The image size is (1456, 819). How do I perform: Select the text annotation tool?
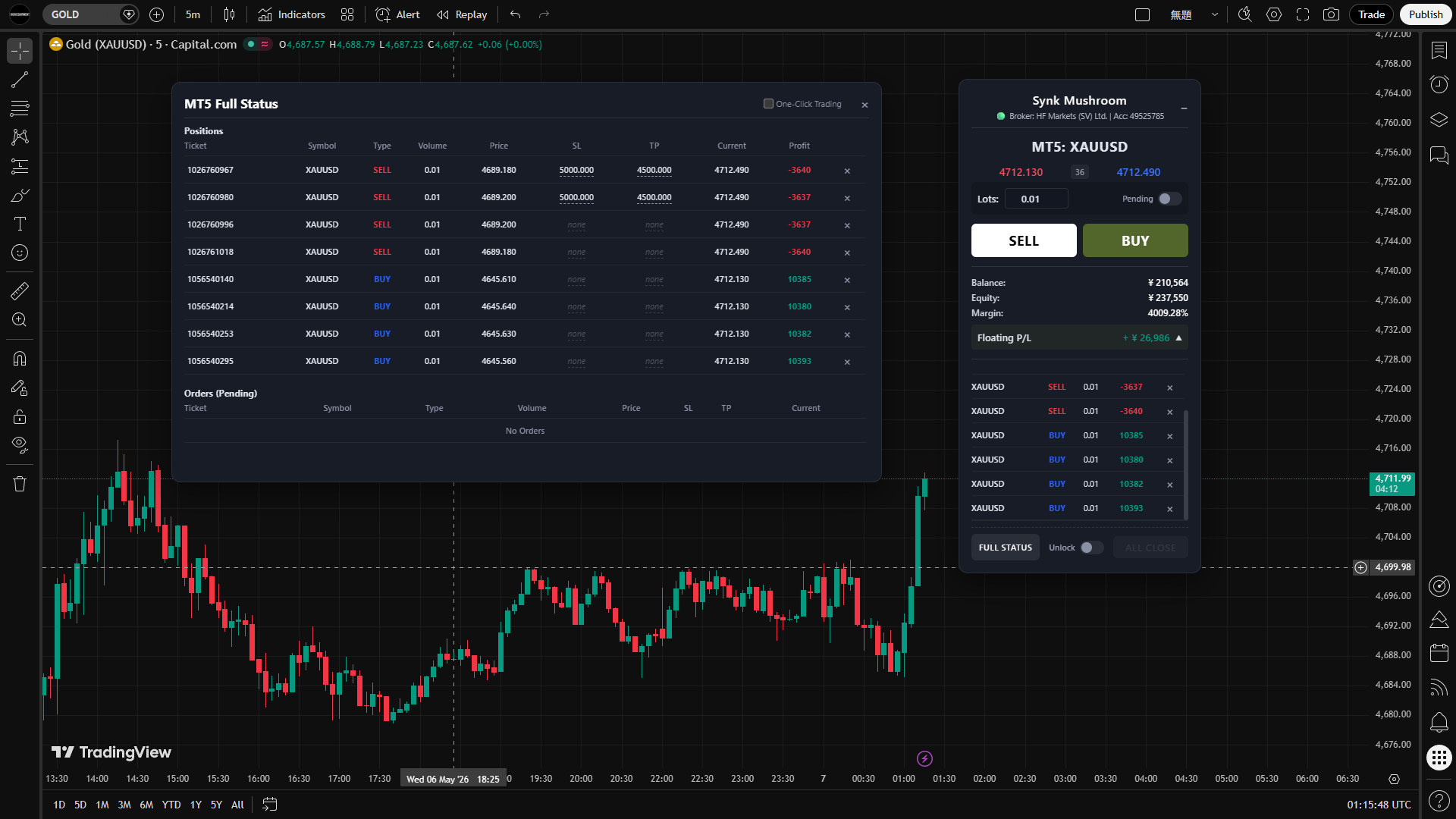click(x=20, y=224)
